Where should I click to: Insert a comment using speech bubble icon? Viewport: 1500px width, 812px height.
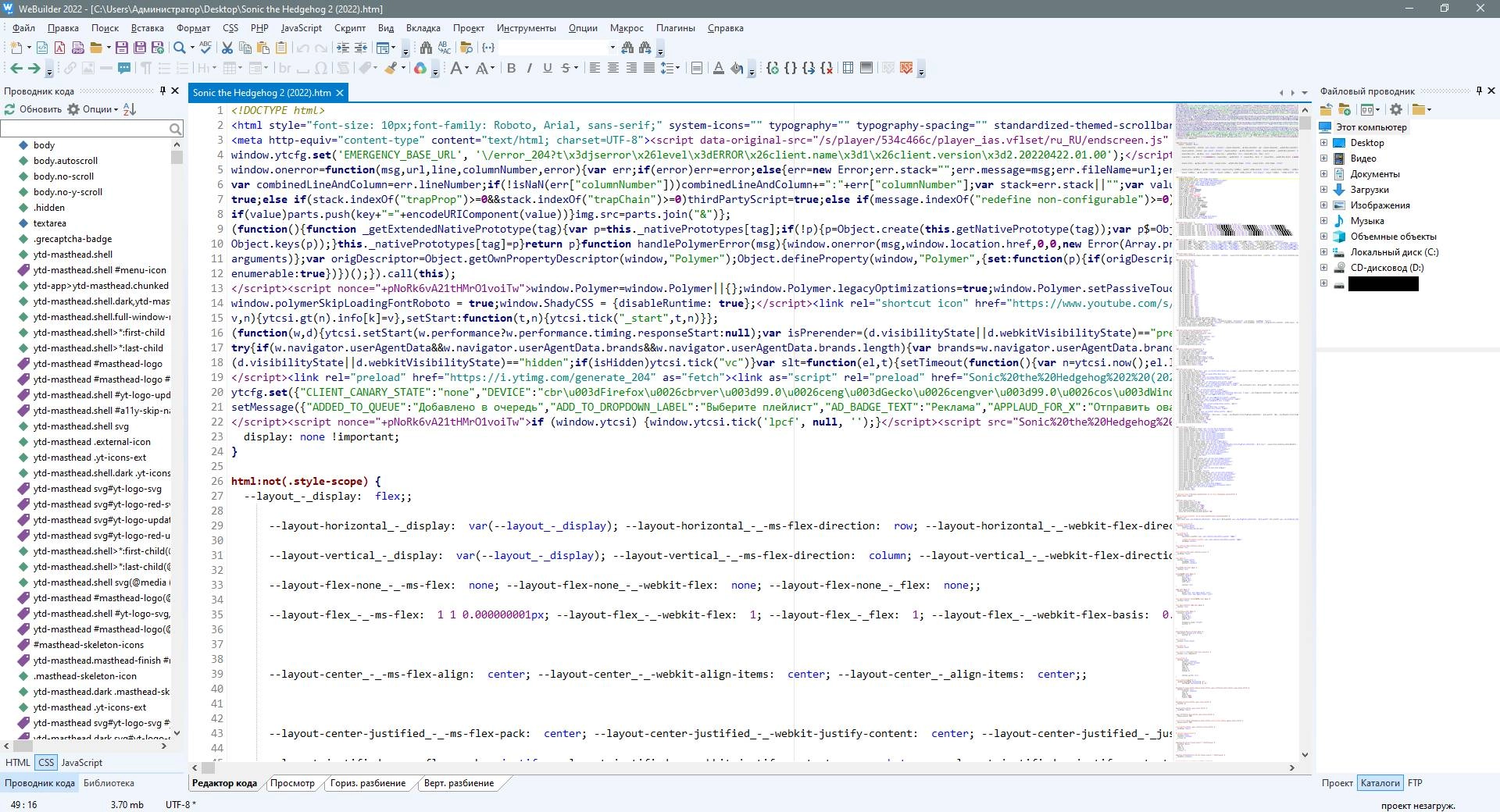pos(124,68)
